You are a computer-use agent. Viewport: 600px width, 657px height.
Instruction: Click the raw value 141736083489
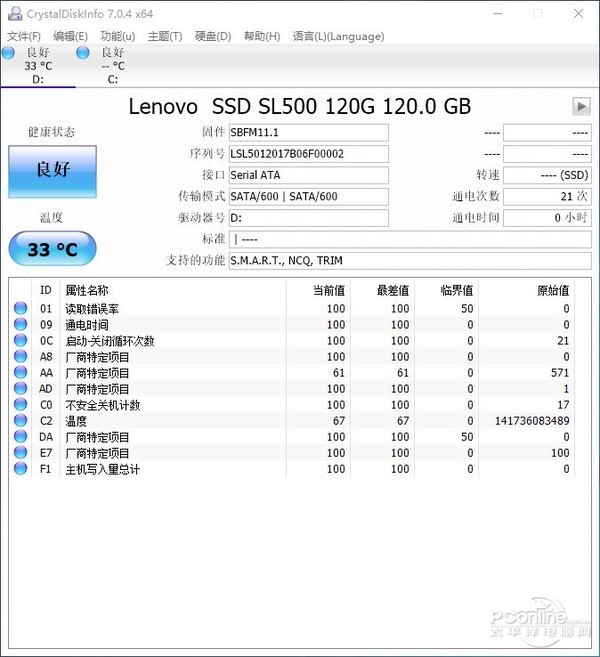(x=532, y=421)
